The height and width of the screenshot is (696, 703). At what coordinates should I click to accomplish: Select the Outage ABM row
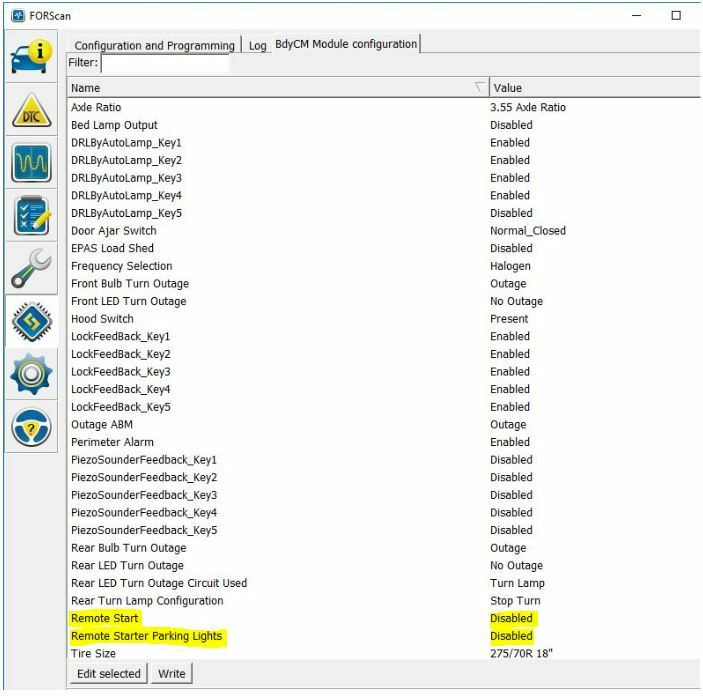pos(384,424)
